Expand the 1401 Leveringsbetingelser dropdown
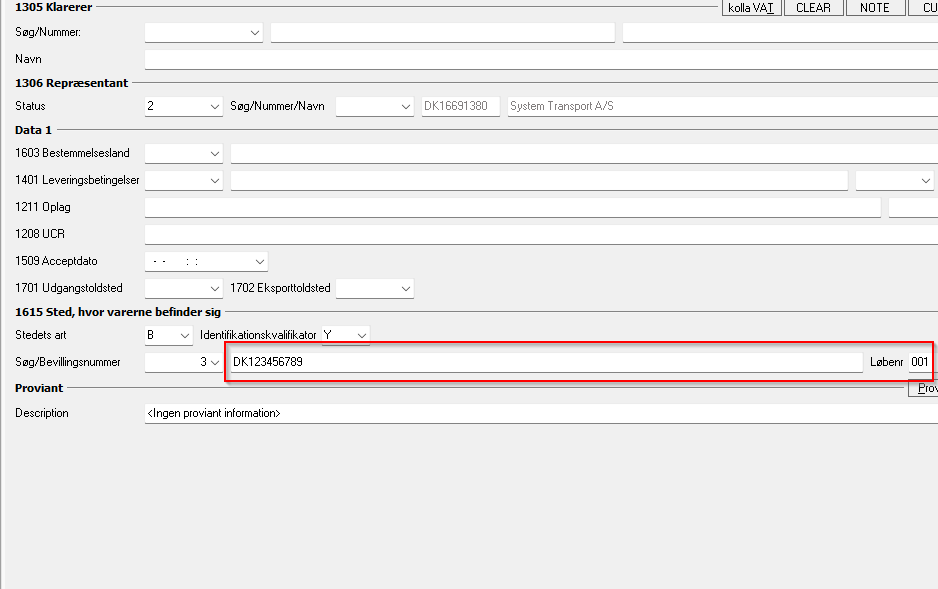 click(214, 181)
